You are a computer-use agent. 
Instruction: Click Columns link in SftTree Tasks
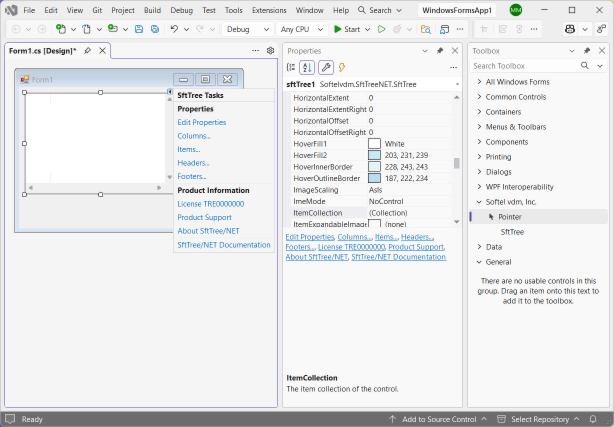[194, 136]
